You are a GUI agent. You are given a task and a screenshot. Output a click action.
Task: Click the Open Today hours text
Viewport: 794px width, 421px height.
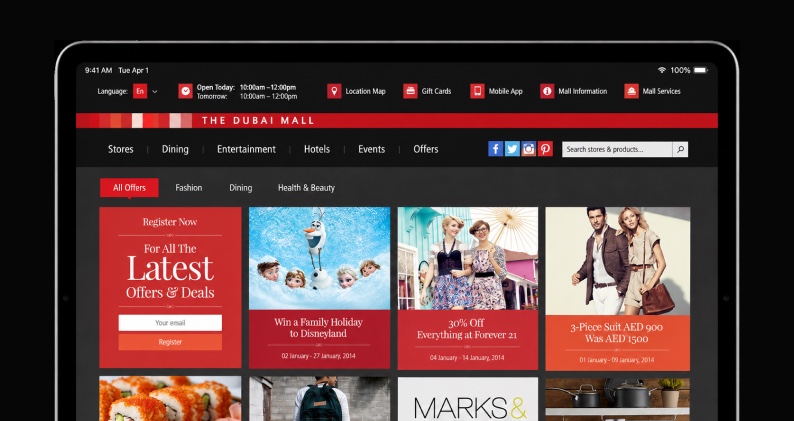(246, 87)
